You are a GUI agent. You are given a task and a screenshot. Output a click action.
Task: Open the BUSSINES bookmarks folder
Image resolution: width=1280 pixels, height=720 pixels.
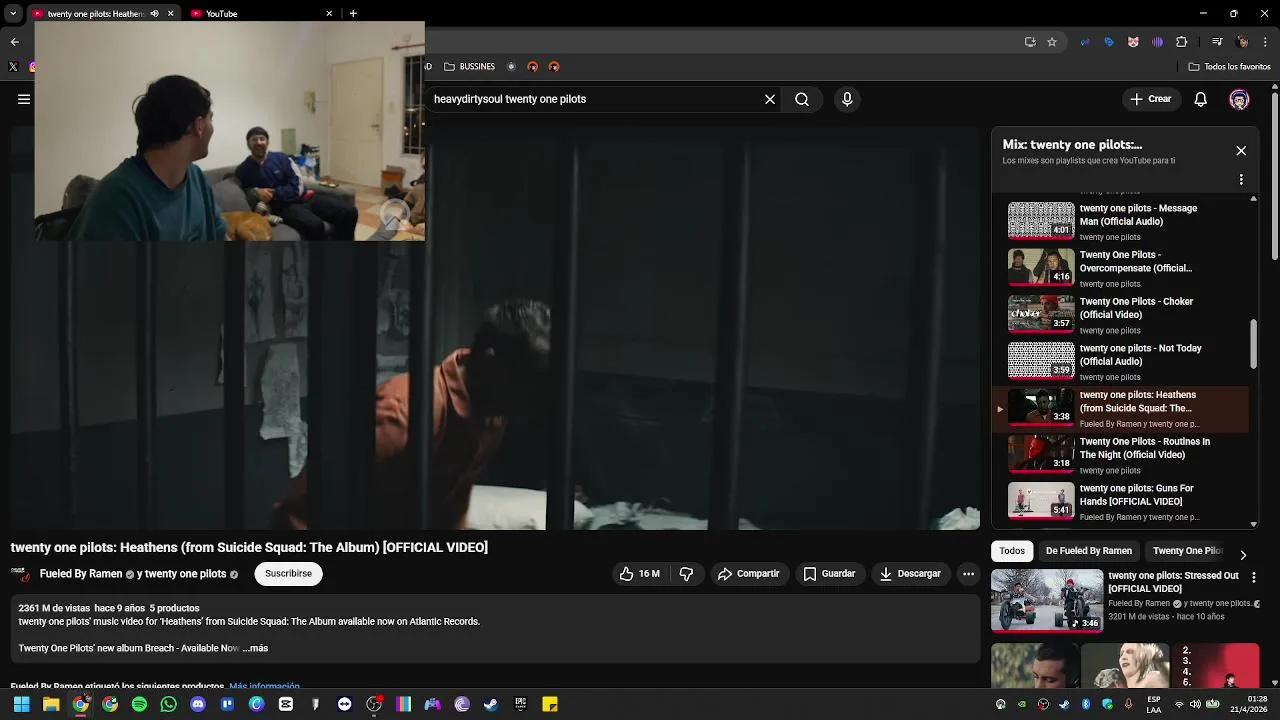coord(469,67)
